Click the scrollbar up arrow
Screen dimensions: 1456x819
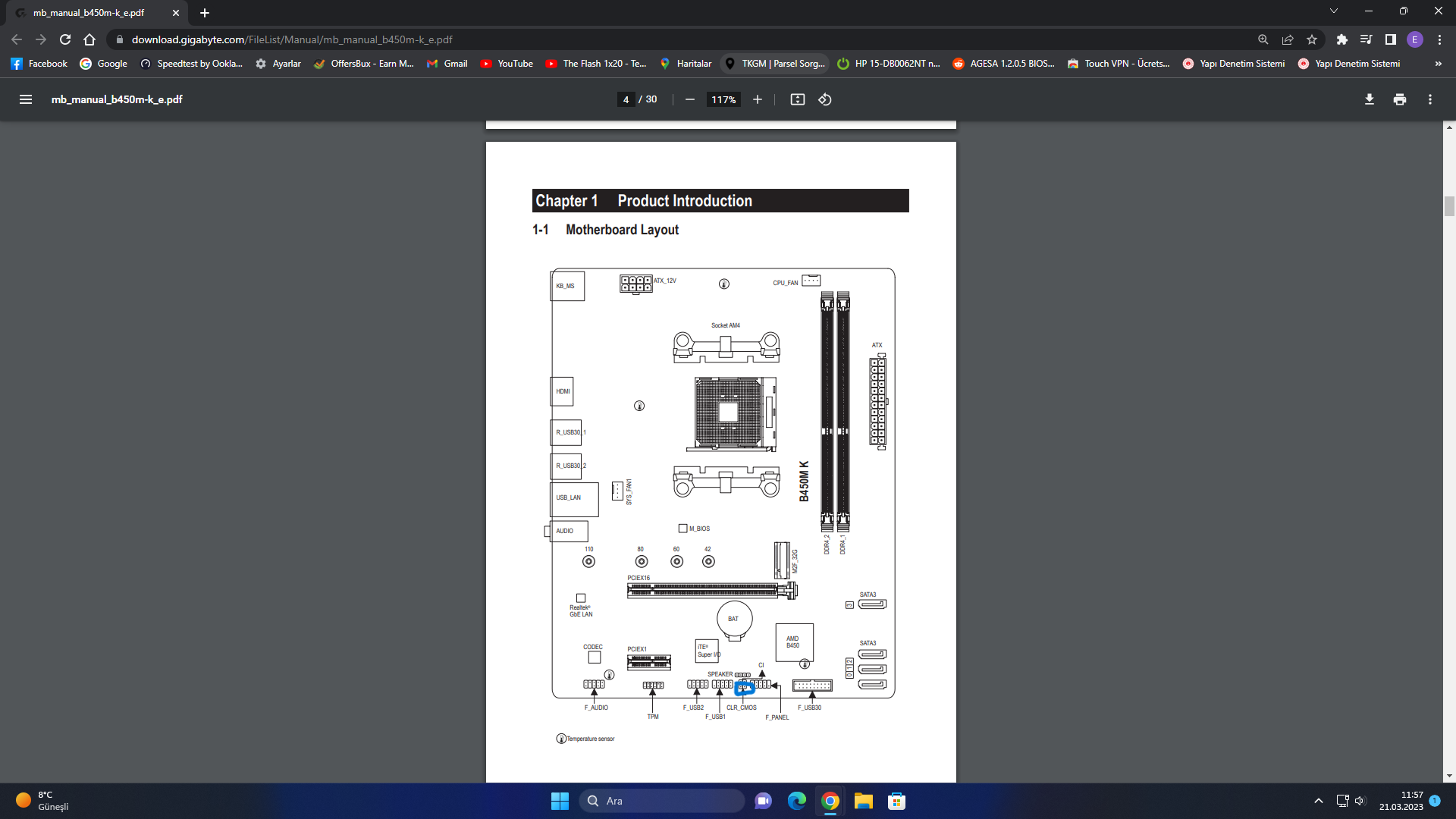pos(1449,127)
